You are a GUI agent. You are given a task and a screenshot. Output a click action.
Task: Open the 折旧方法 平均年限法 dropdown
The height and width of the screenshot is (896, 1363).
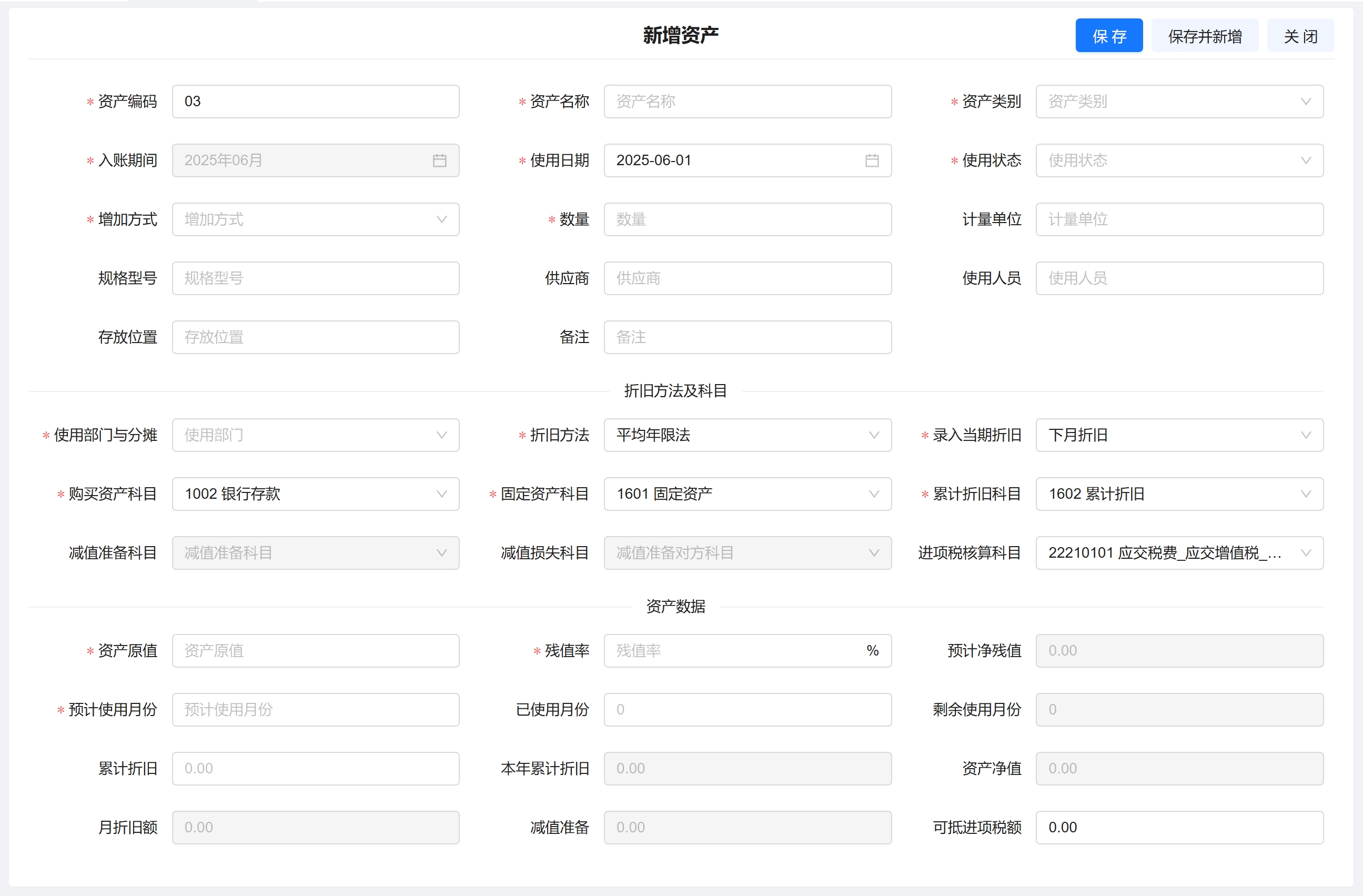[748, 435]
